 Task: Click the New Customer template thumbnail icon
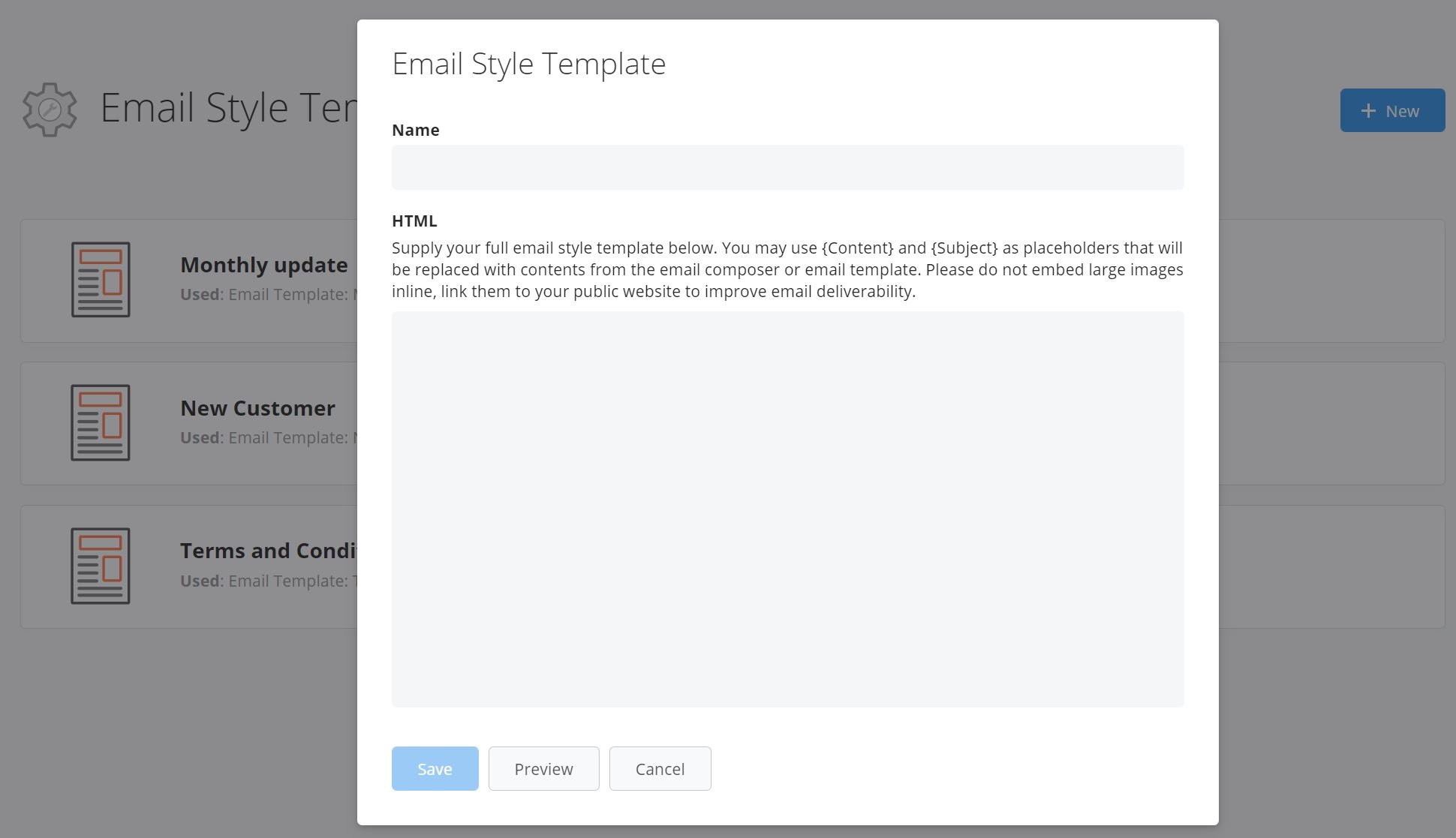coord(100,422)
